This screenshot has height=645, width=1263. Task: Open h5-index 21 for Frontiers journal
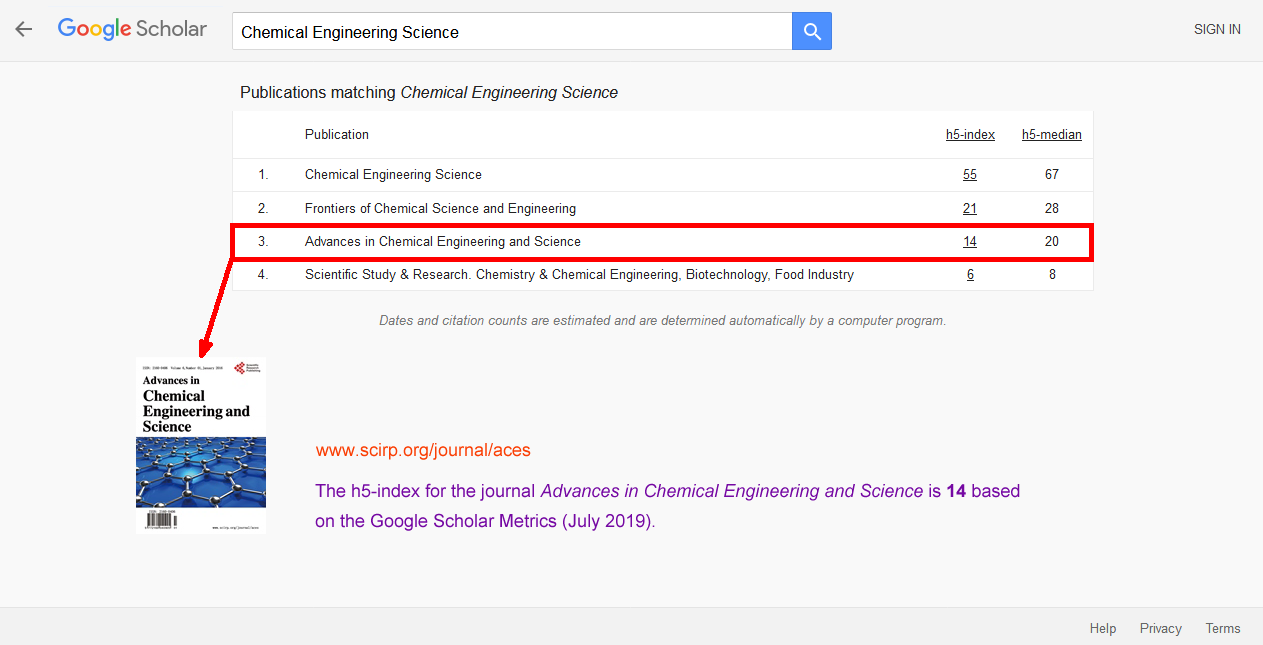(x=970, y=208)
